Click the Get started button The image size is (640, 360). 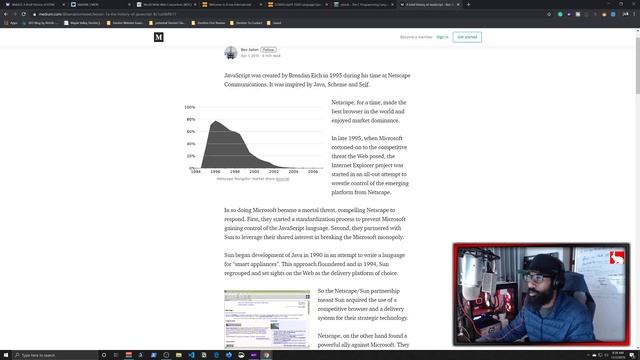coord(467,37)
